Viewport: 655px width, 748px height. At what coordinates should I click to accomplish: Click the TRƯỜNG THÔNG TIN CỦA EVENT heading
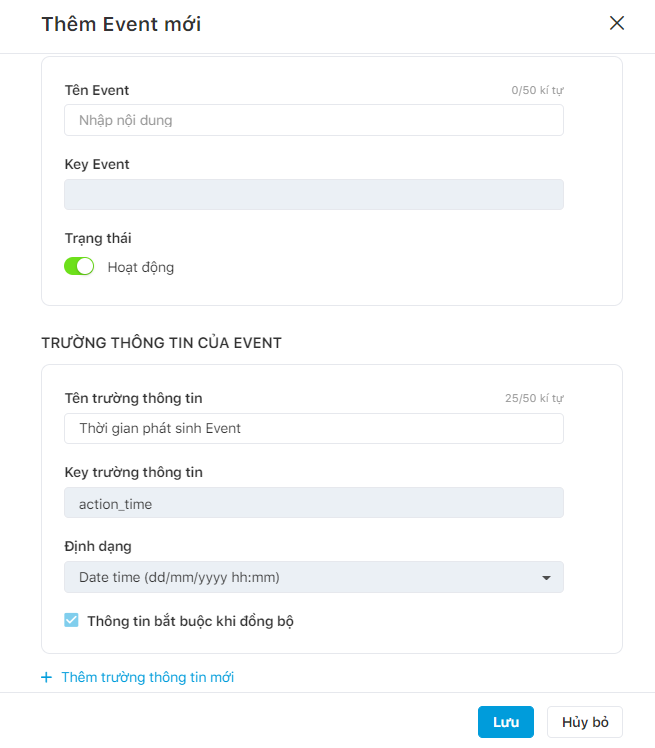(x=161, y=343)
